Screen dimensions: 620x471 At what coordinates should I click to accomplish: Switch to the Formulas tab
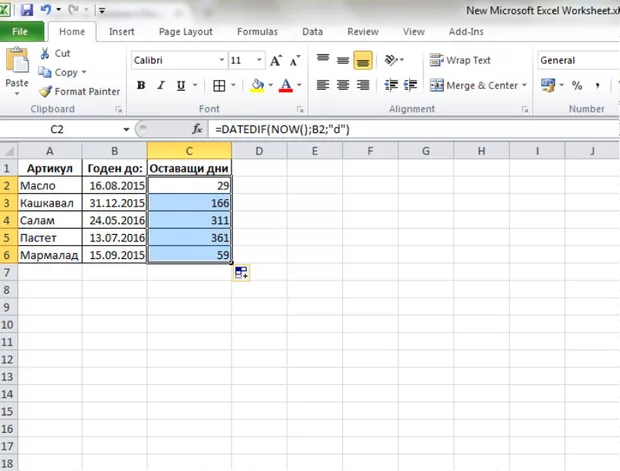point(257,31)
